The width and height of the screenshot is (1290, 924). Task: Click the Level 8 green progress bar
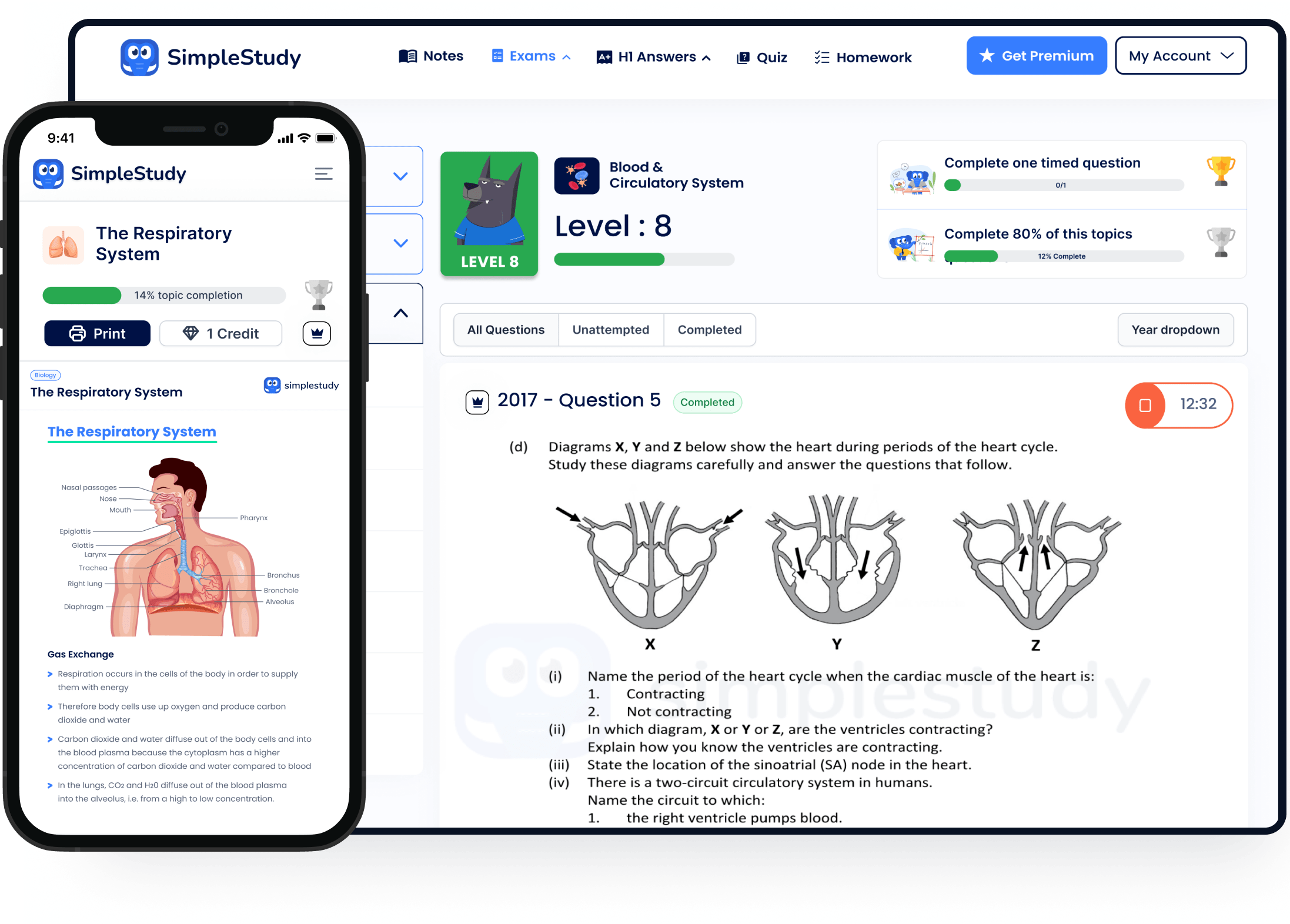point(644,259)
